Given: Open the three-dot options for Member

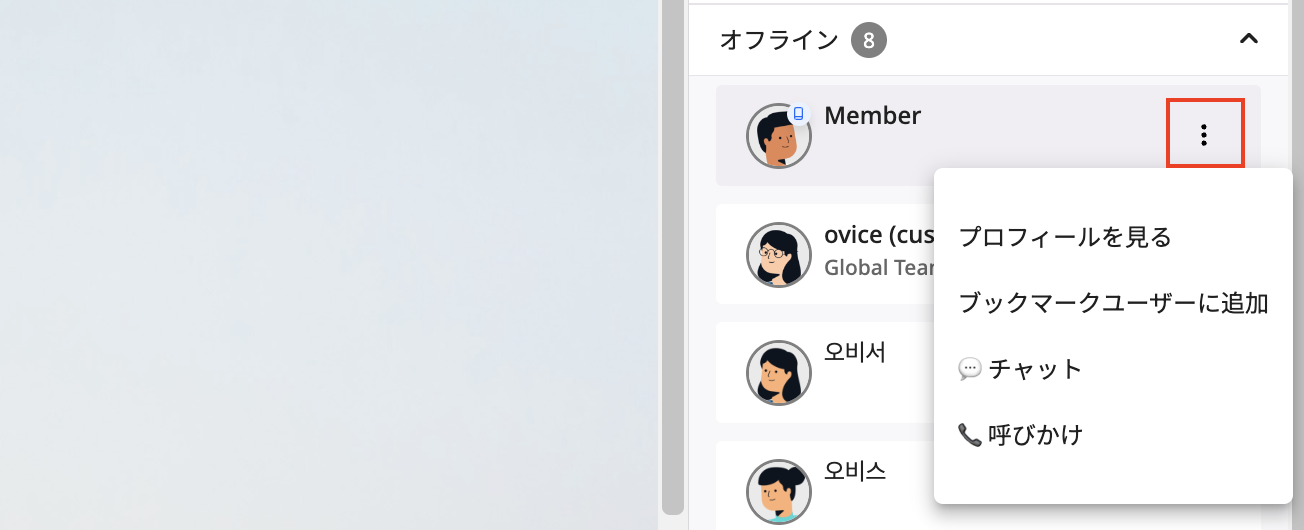Looking at the screenshot, I should click(1204, 134).
